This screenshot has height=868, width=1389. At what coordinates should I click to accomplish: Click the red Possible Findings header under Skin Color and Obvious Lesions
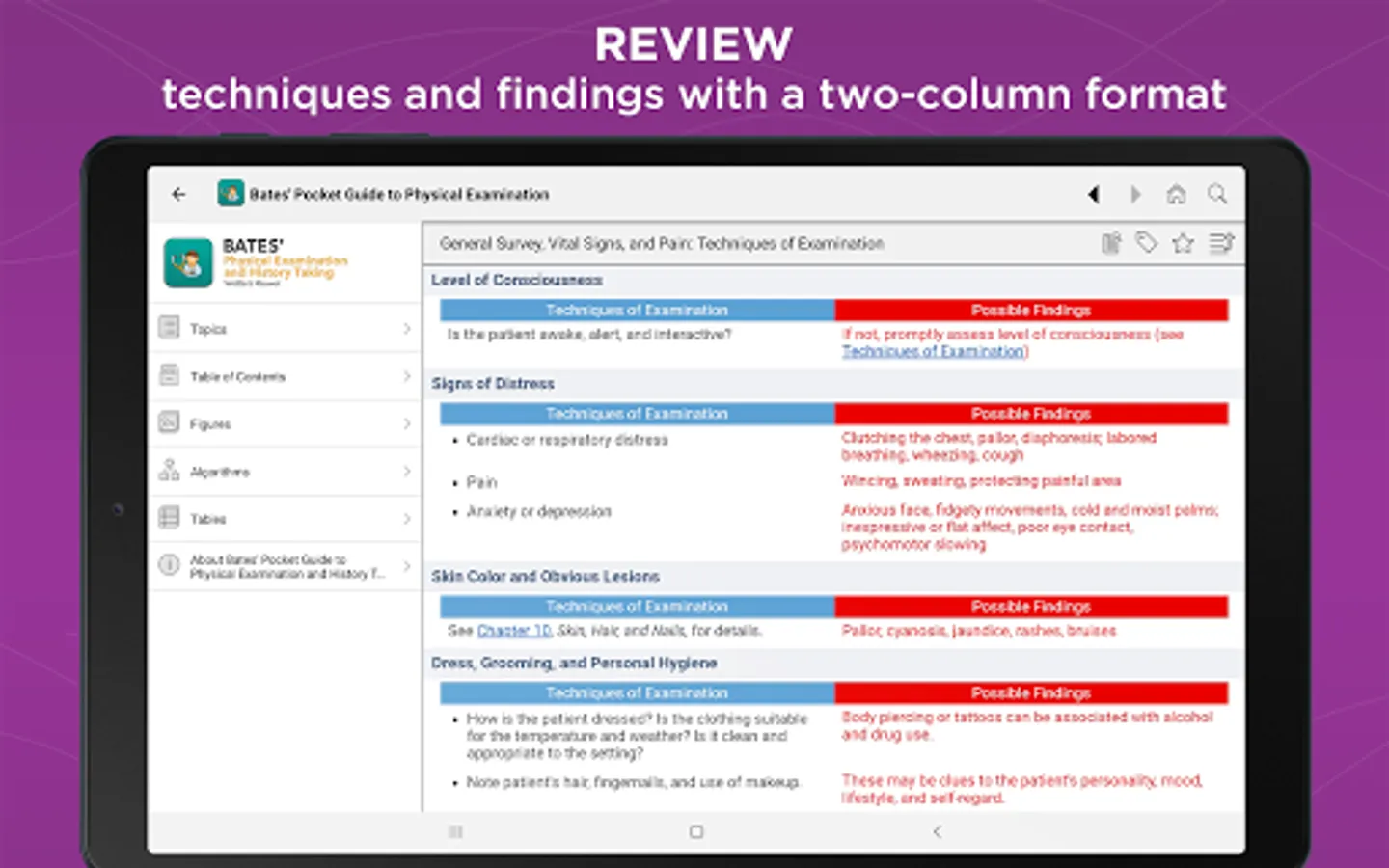tap(1031, 607)
